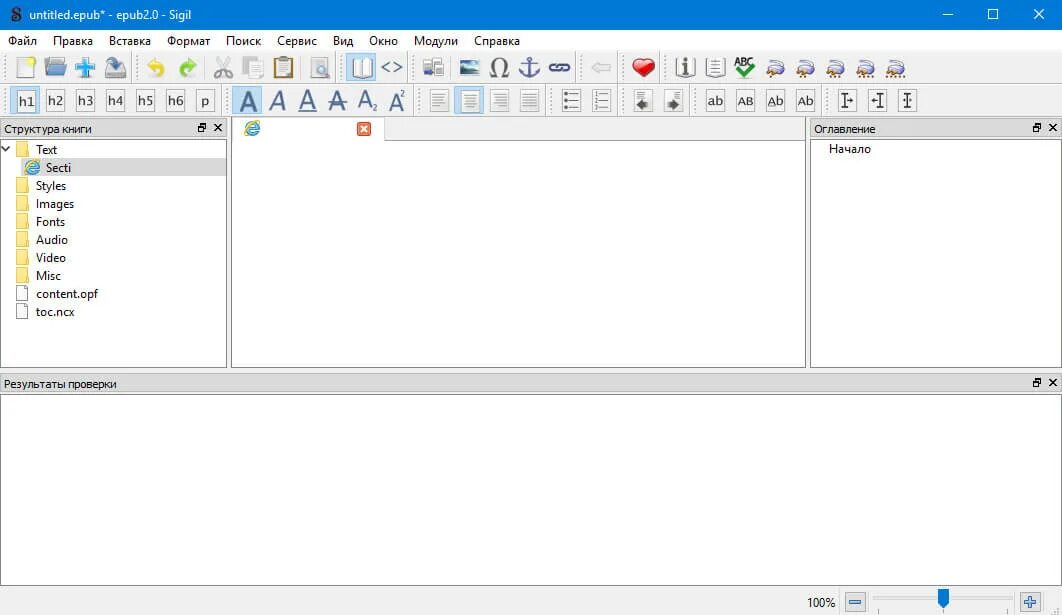Toggle bold formatting

click(x=248, y=100)
